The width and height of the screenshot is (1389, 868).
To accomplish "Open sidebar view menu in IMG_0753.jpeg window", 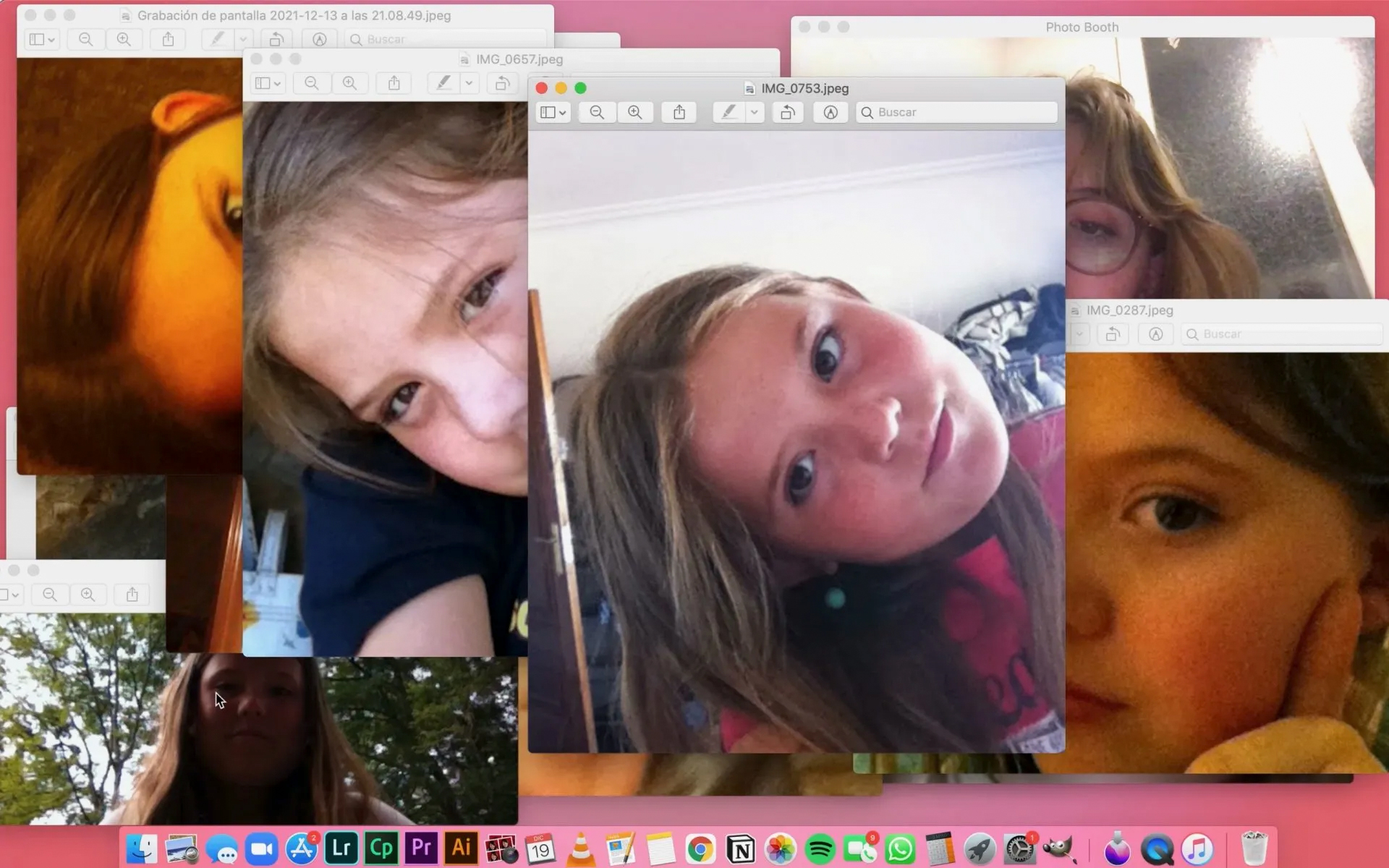I will click(553, 112).
